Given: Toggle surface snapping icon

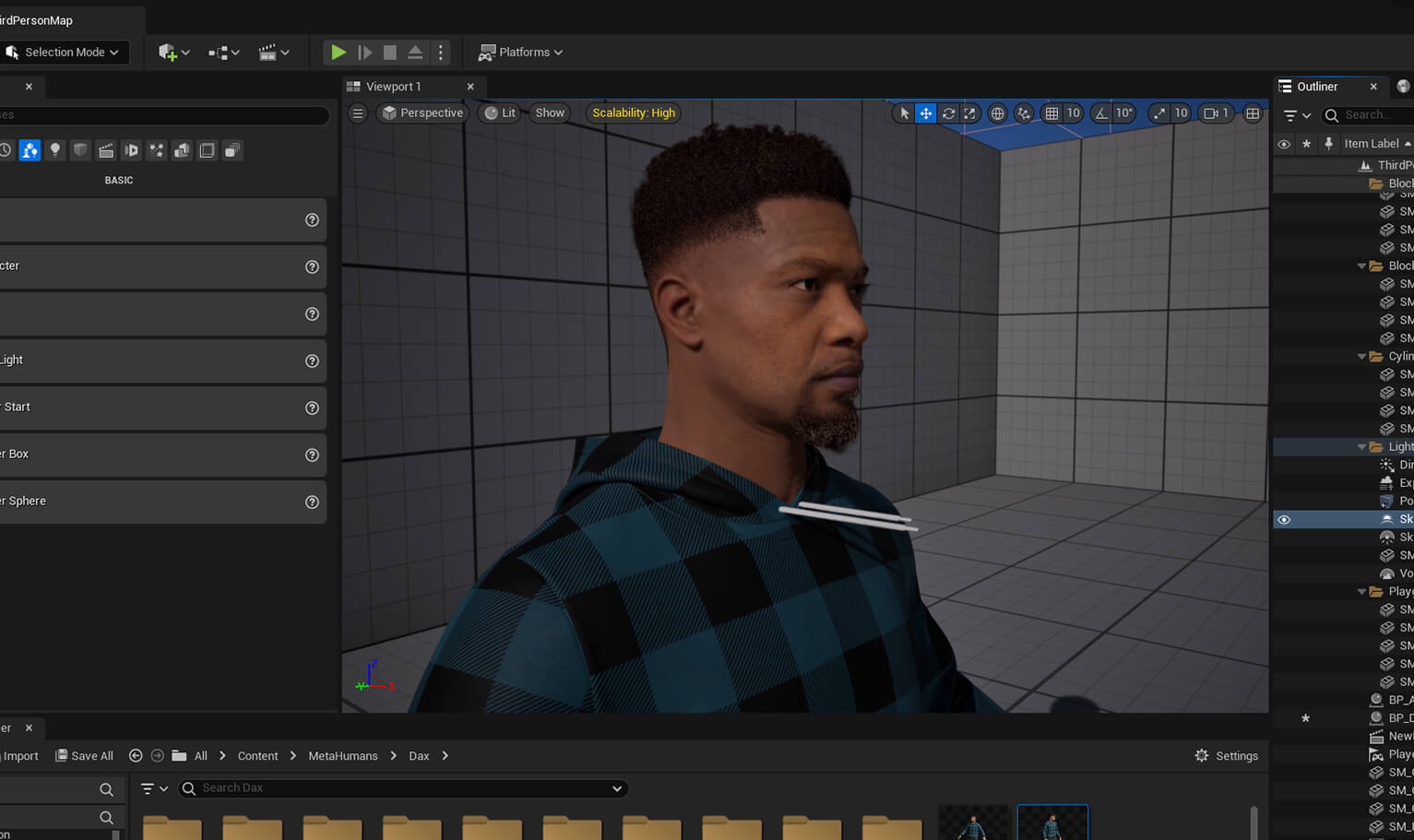Looking at the screenshot, I should pos(1024,113).
